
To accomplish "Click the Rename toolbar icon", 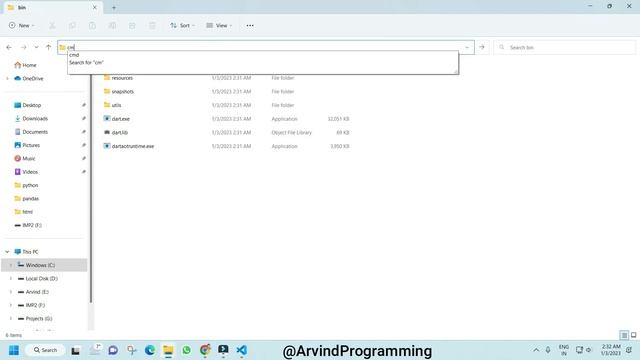I will click(112, 25).
